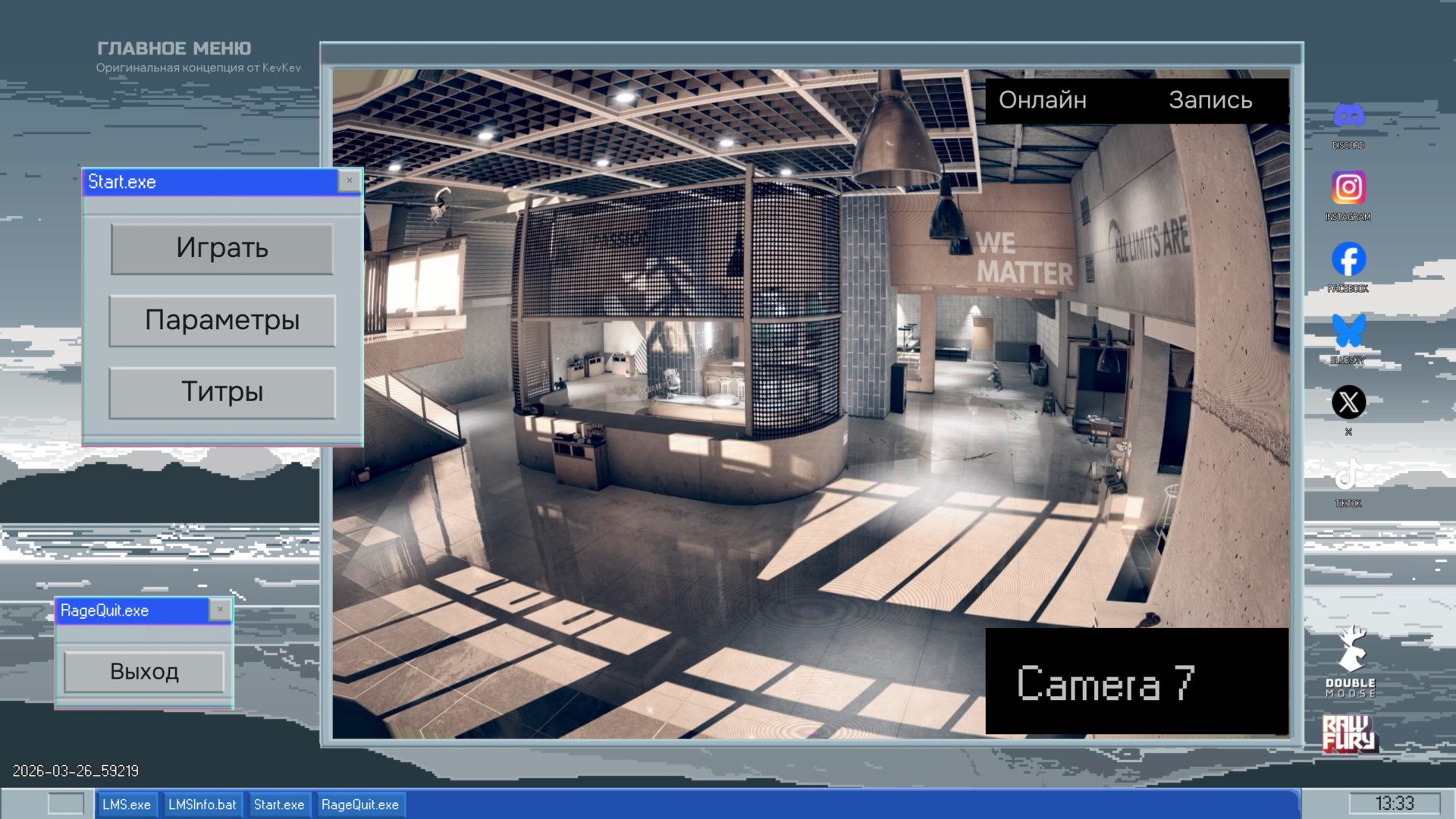Screen dimensions: 1456x819
Task: Open the Discord icon link
Action: 1348,116
